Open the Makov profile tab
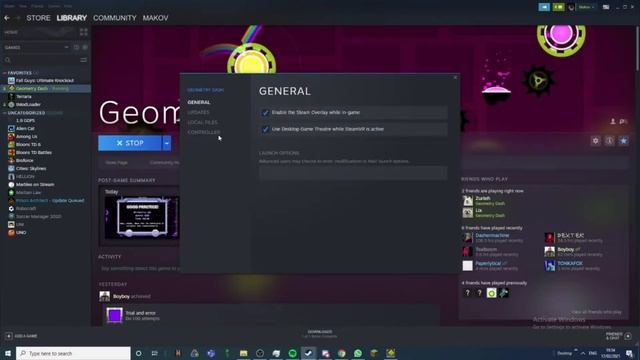 click(x=156, y=18)
